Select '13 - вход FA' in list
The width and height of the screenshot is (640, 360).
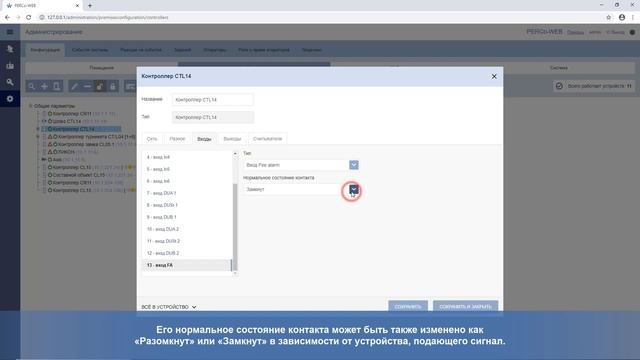point(187,265)
